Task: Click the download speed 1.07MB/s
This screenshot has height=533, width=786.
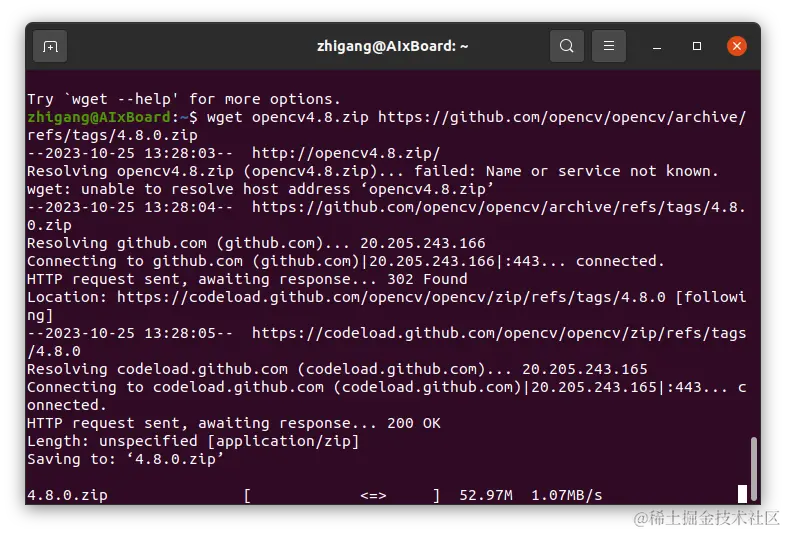Action: pos(566,495)
